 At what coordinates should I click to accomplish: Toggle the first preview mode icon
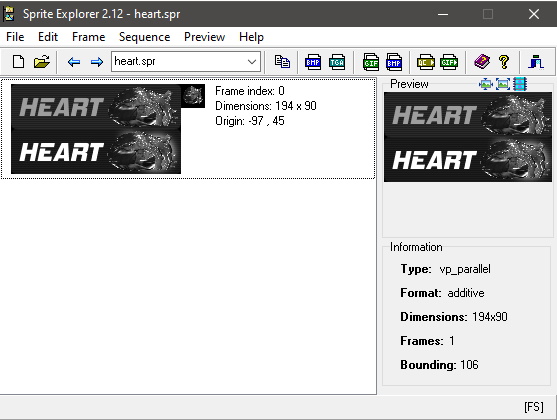[486, 84]
